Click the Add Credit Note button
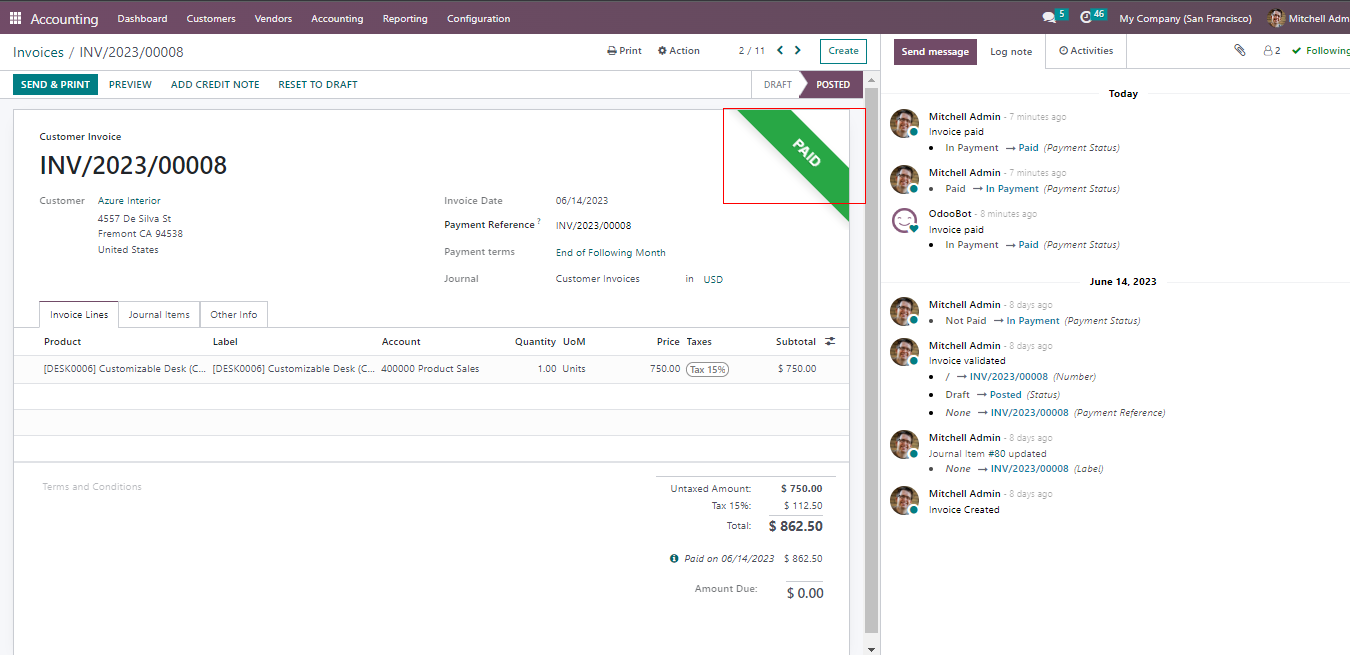 pyautogui.click(x=215, y=85)
